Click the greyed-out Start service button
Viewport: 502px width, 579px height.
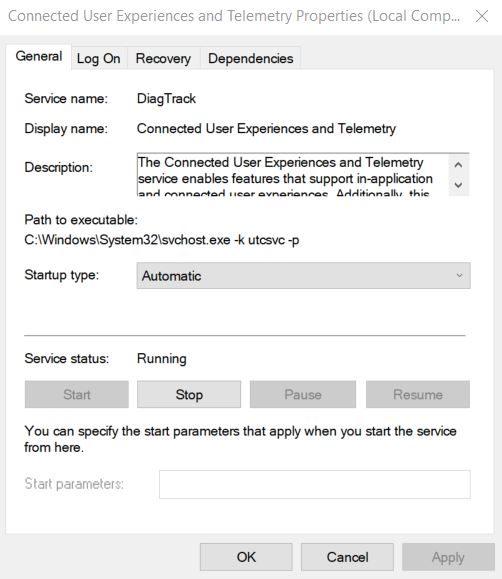77,394
